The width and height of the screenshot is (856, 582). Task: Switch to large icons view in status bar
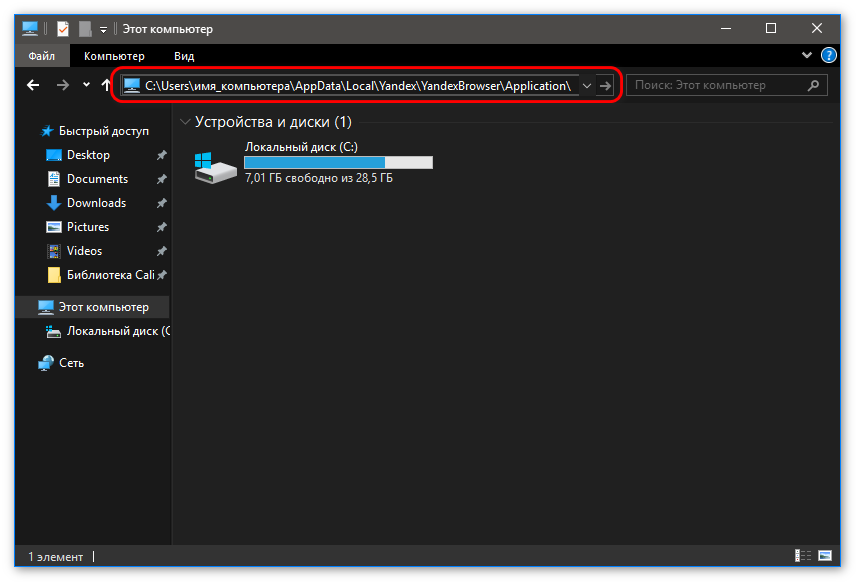pos(825,555)
